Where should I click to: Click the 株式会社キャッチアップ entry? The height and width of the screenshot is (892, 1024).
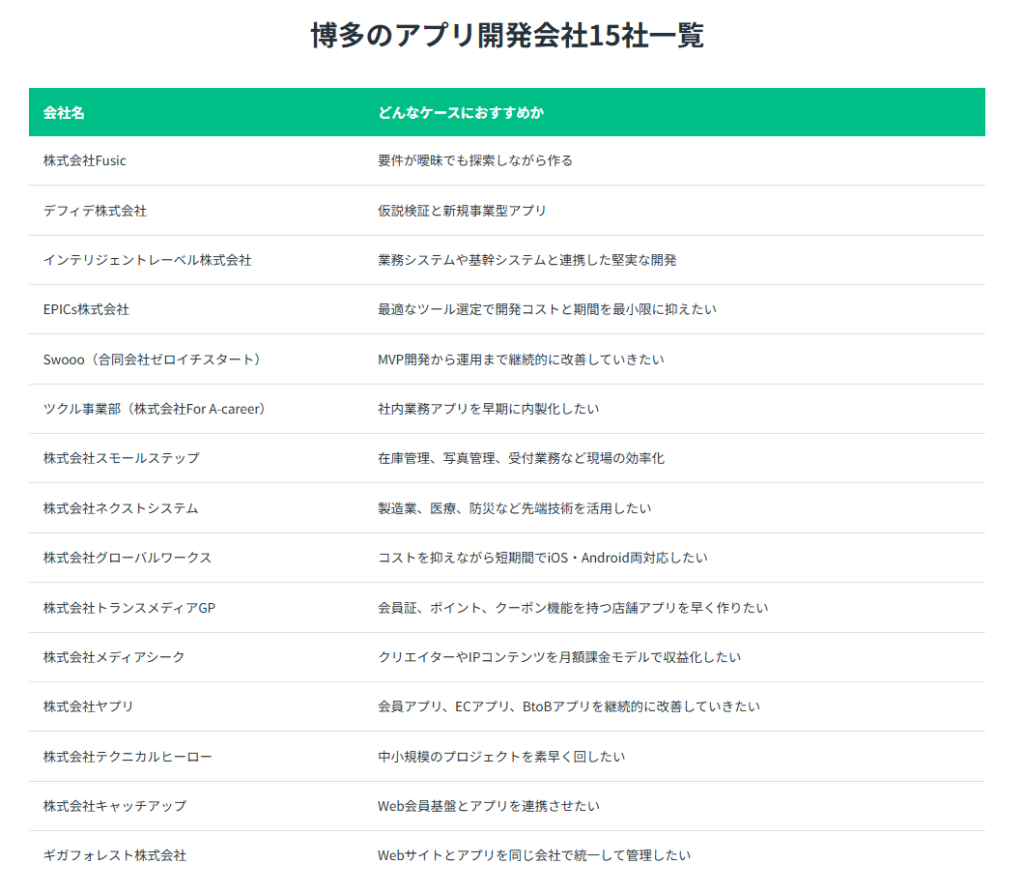coord(114,806)
